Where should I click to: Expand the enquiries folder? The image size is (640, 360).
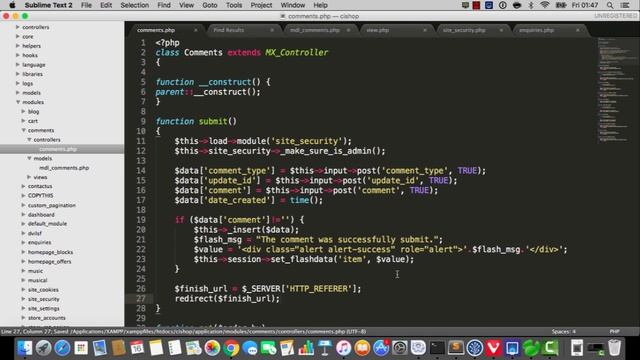coord(24,242)
